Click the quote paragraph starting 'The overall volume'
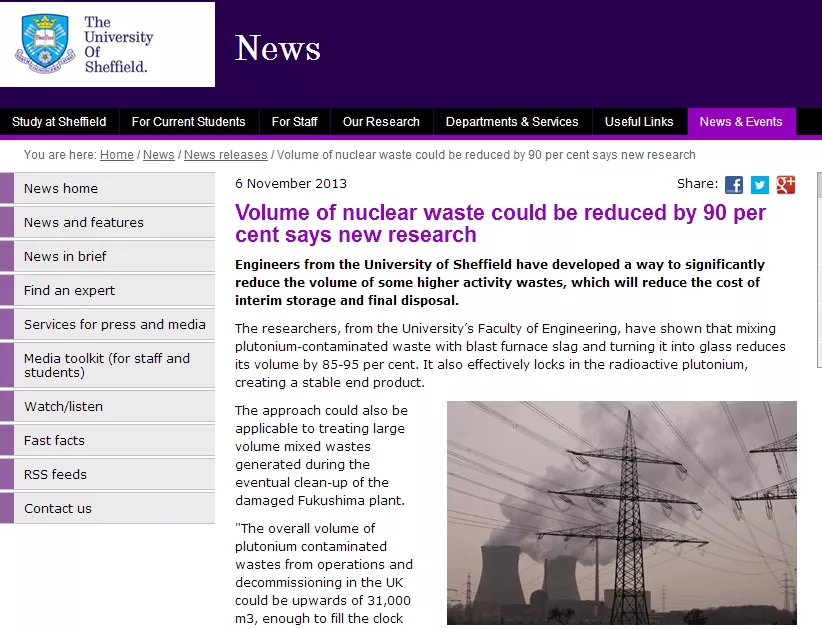 (x=324, y=573)
